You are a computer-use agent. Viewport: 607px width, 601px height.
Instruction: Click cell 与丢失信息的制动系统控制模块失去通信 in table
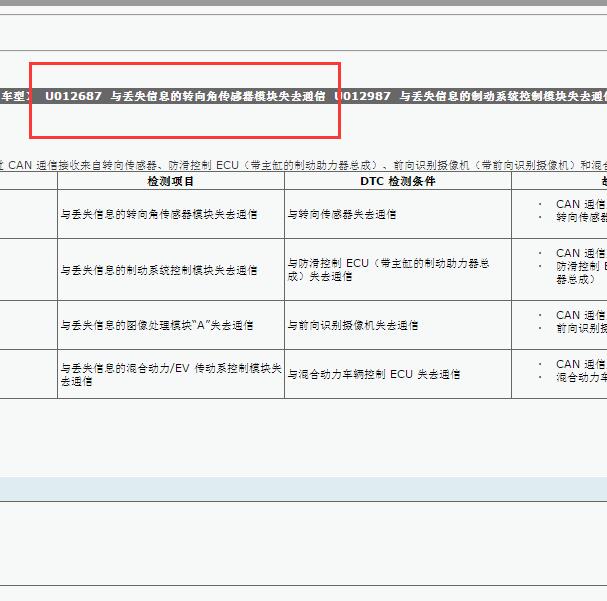click(x=171, y=270)
